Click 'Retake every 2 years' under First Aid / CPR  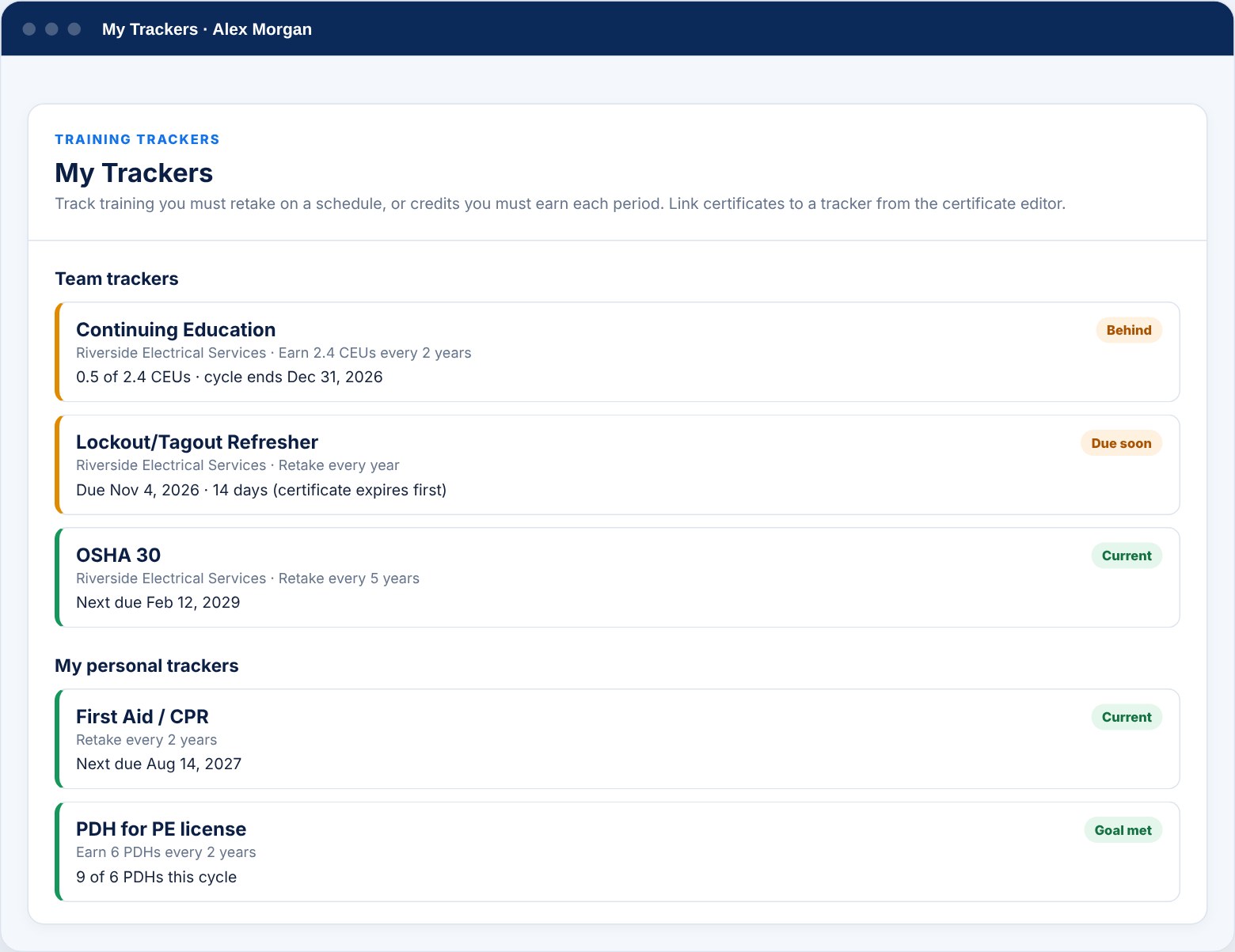point(146,740)
